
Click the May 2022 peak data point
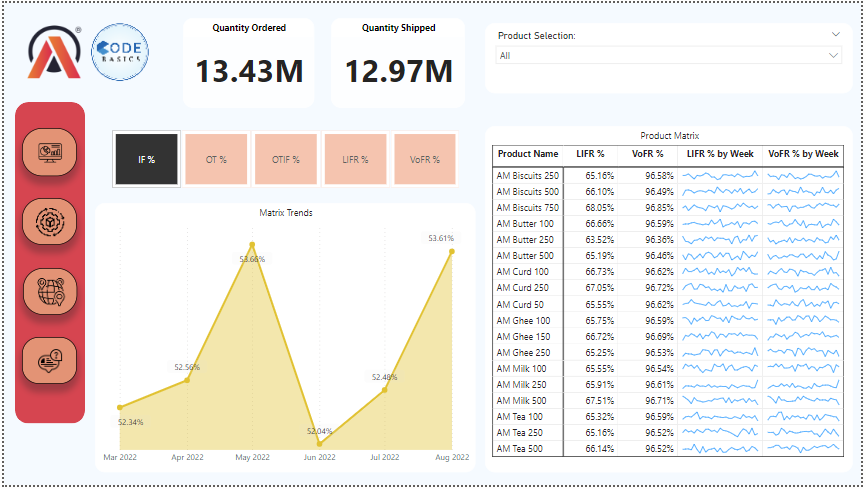[252, 244]
